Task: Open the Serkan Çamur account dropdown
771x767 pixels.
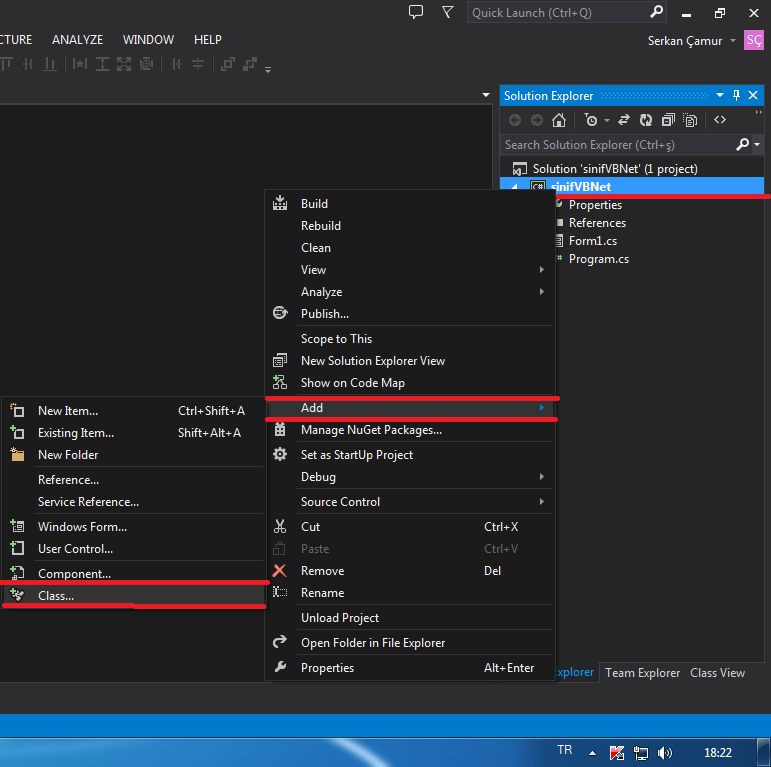Action: [x=733, y=41]
